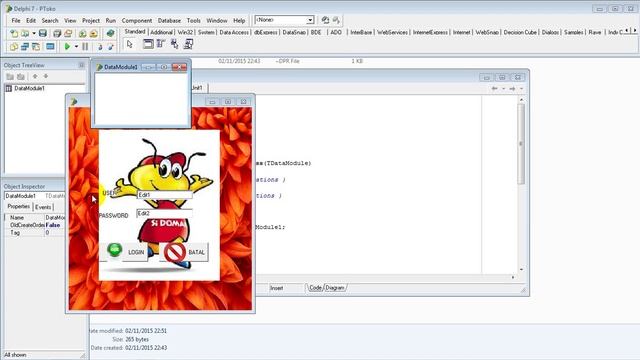
Task: Select the Tag property row
Action: [35, 232]
